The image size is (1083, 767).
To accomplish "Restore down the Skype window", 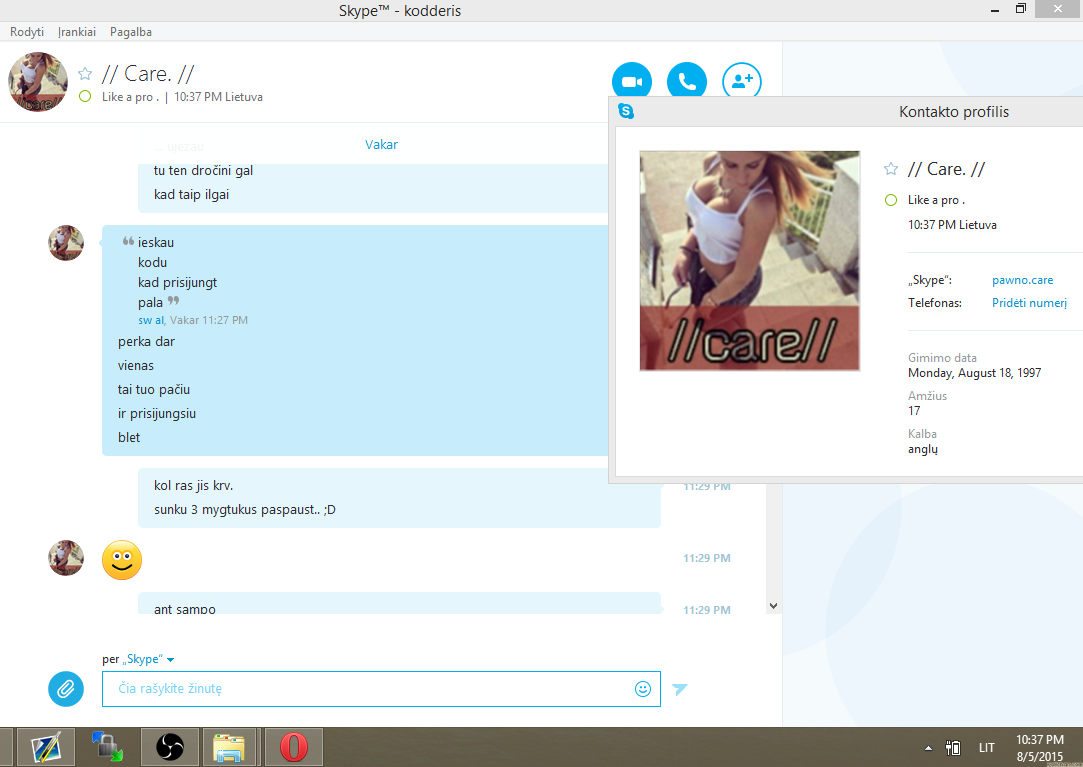I will 1021,9.
